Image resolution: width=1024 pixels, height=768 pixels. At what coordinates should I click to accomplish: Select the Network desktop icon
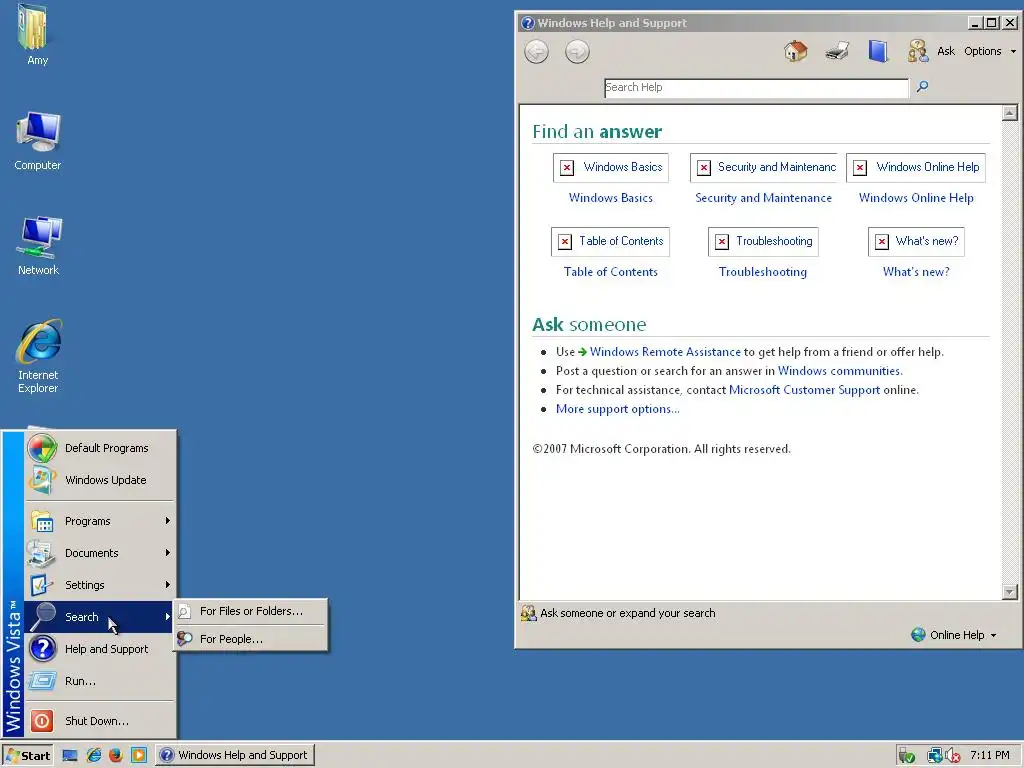click(38, 246)
